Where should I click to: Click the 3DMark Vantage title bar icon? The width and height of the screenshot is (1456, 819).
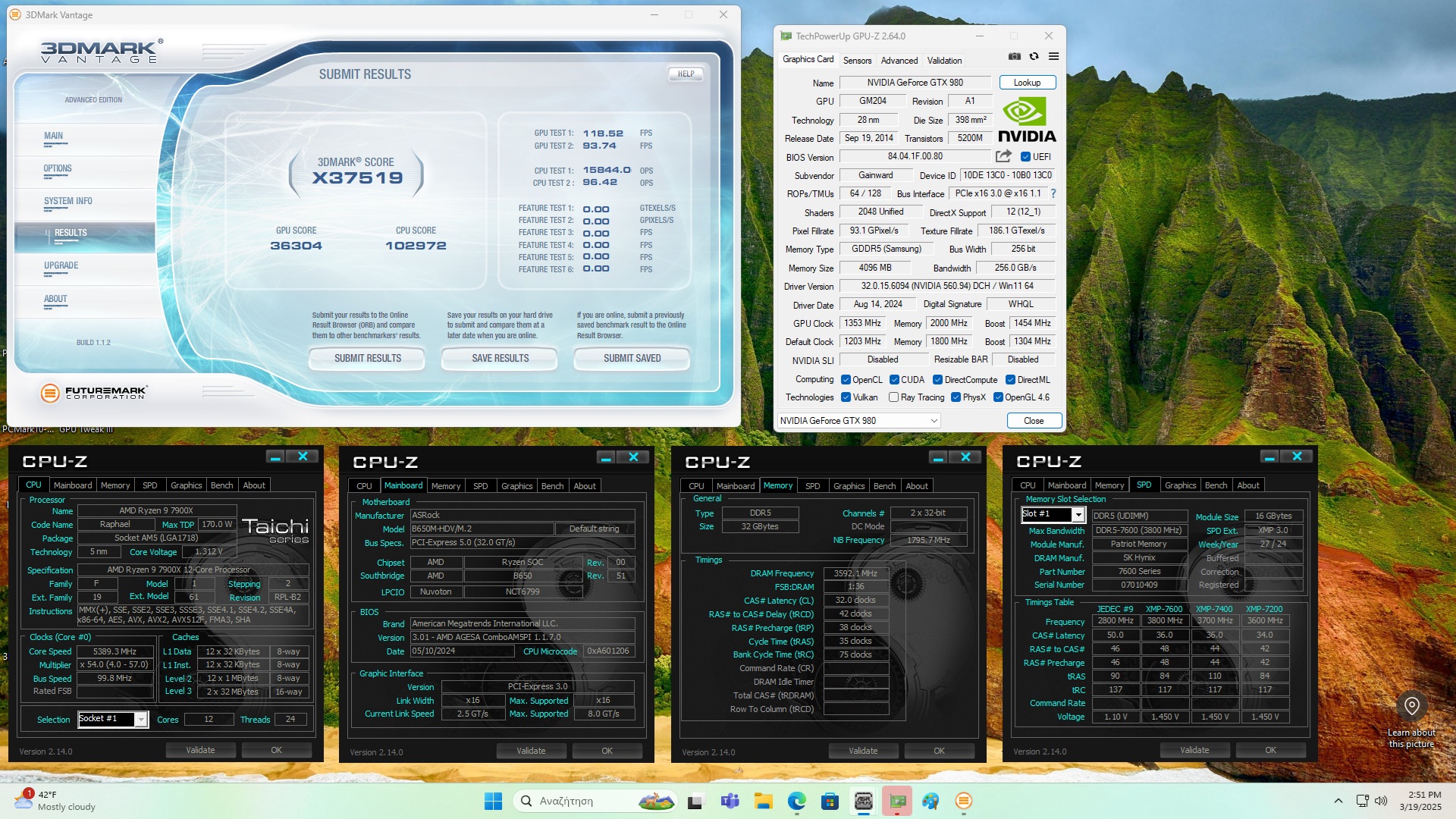(x=15, y=14)
